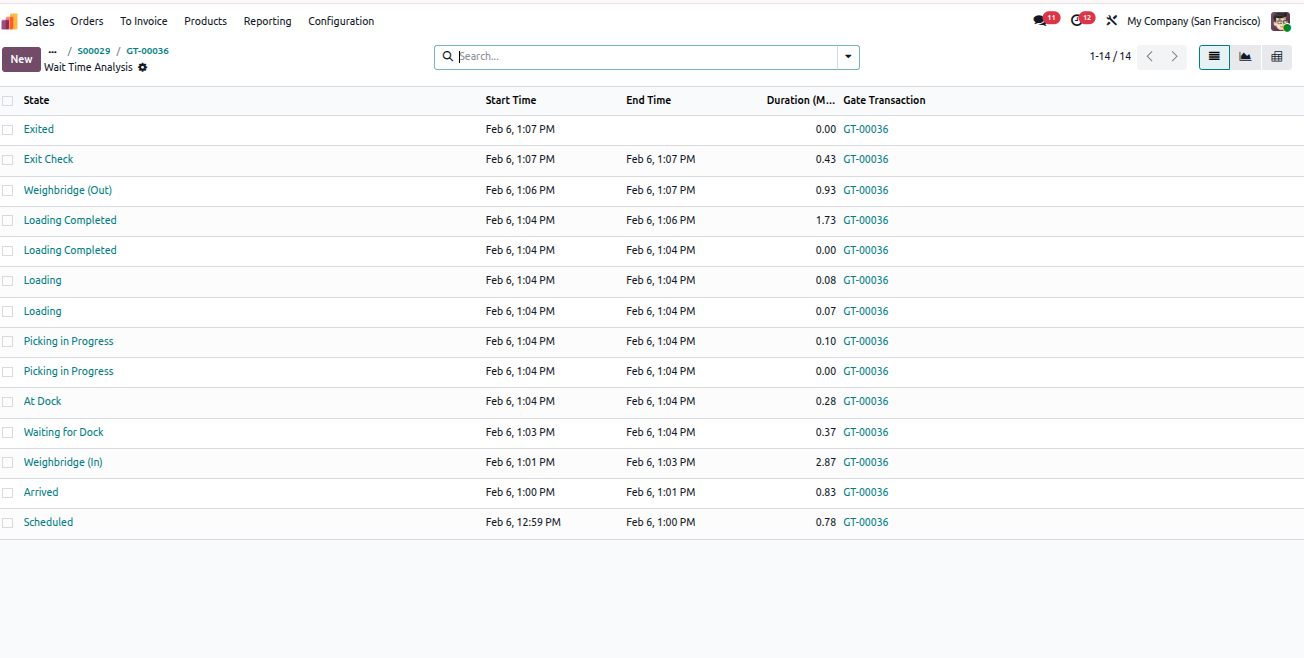The height and width of the screenshot is (658, 1304).
Task: Click the Arrived row's Feb 6, 1:01 PM end time
Action: (660, 493)
